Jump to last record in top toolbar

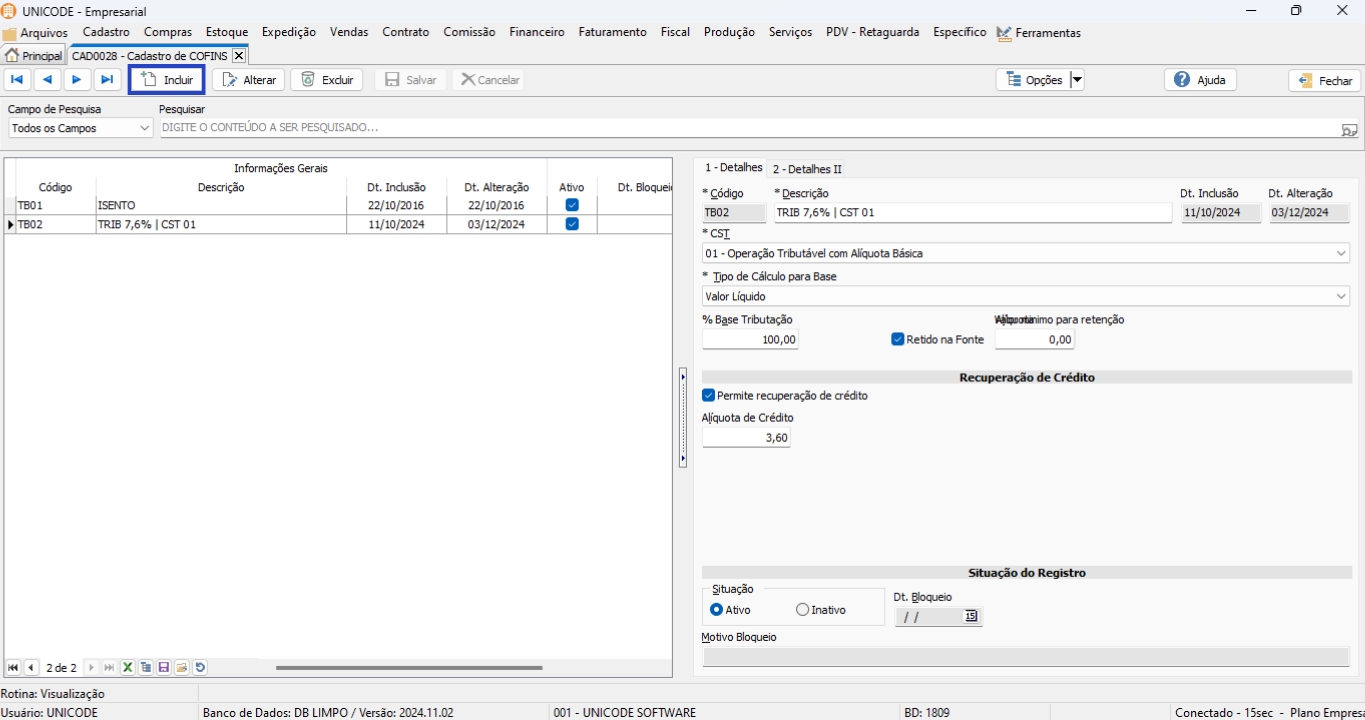(108, 80)
